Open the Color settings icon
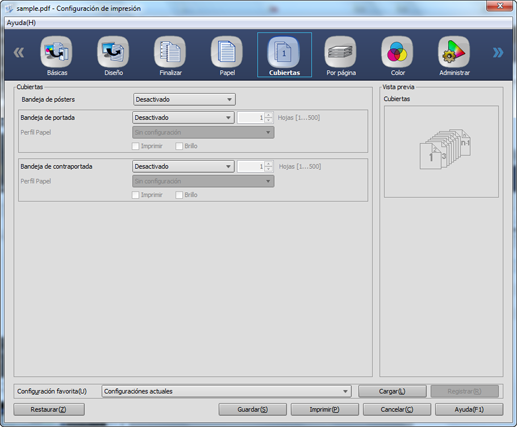The width and height of the screenshot is (517, 427). point(397,56)
